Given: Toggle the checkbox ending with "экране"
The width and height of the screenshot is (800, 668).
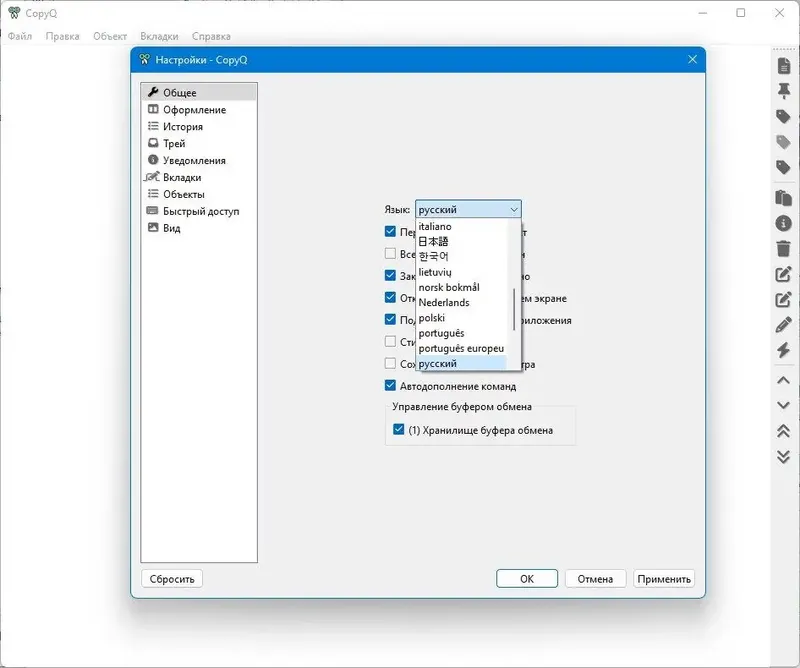Looking at the screenshot, I should pos(390,298).
